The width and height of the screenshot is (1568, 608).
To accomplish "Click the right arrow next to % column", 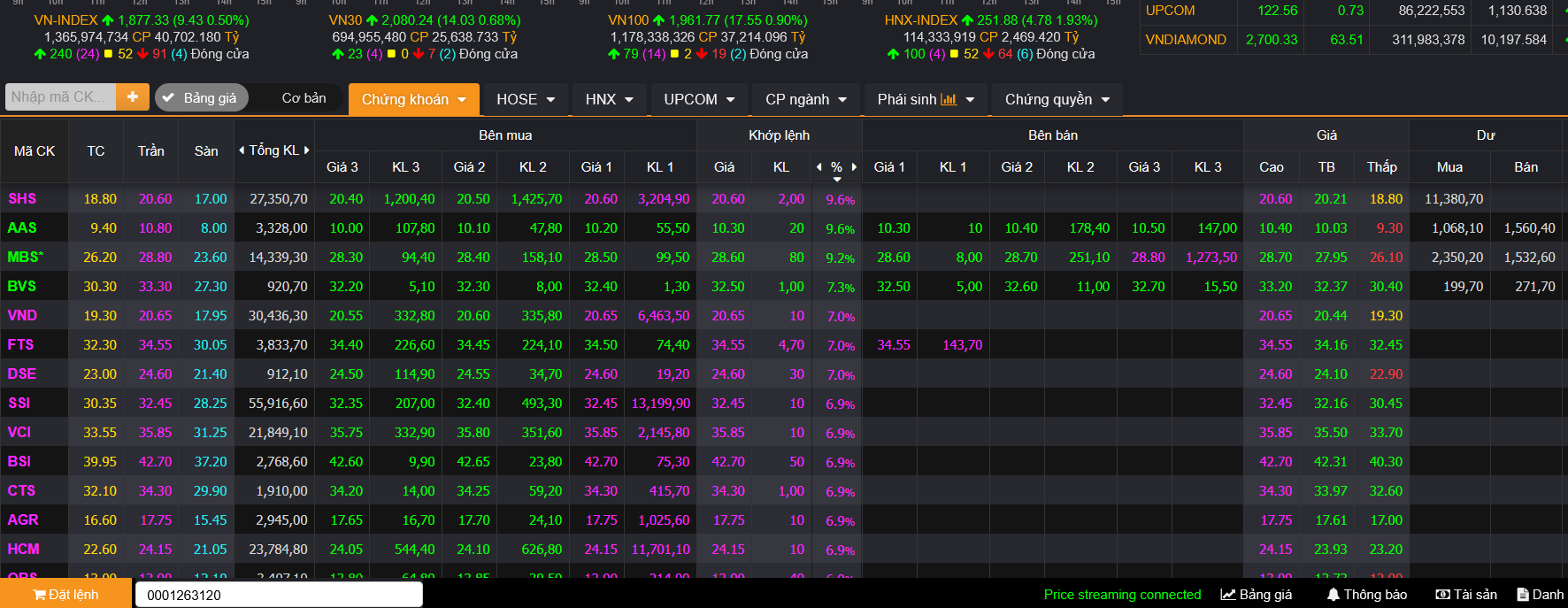I will pos(854,166).
